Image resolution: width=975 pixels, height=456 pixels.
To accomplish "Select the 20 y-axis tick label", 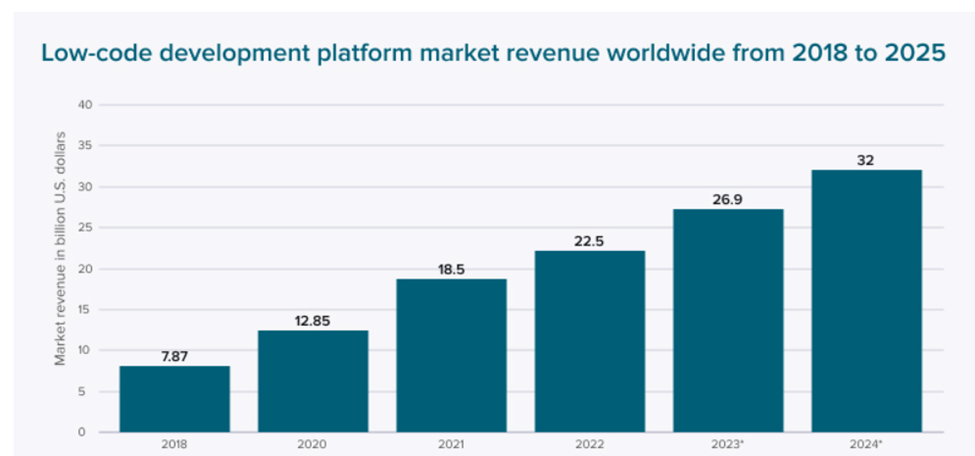I will click(85, 269).
